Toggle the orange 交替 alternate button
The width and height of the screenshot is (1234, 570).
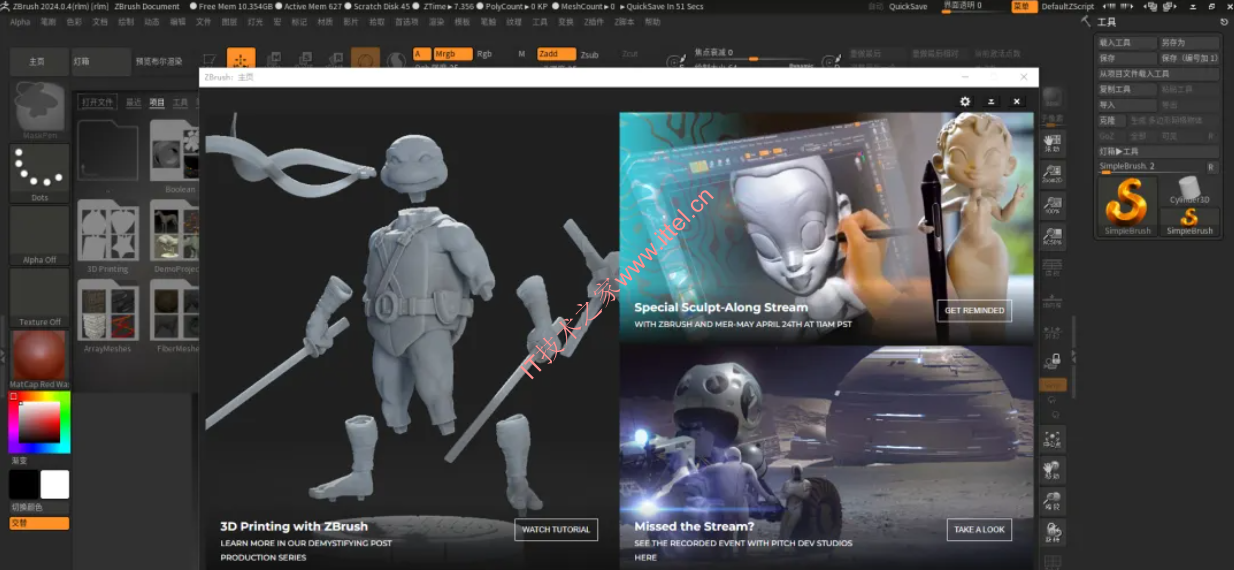(40, 523)
